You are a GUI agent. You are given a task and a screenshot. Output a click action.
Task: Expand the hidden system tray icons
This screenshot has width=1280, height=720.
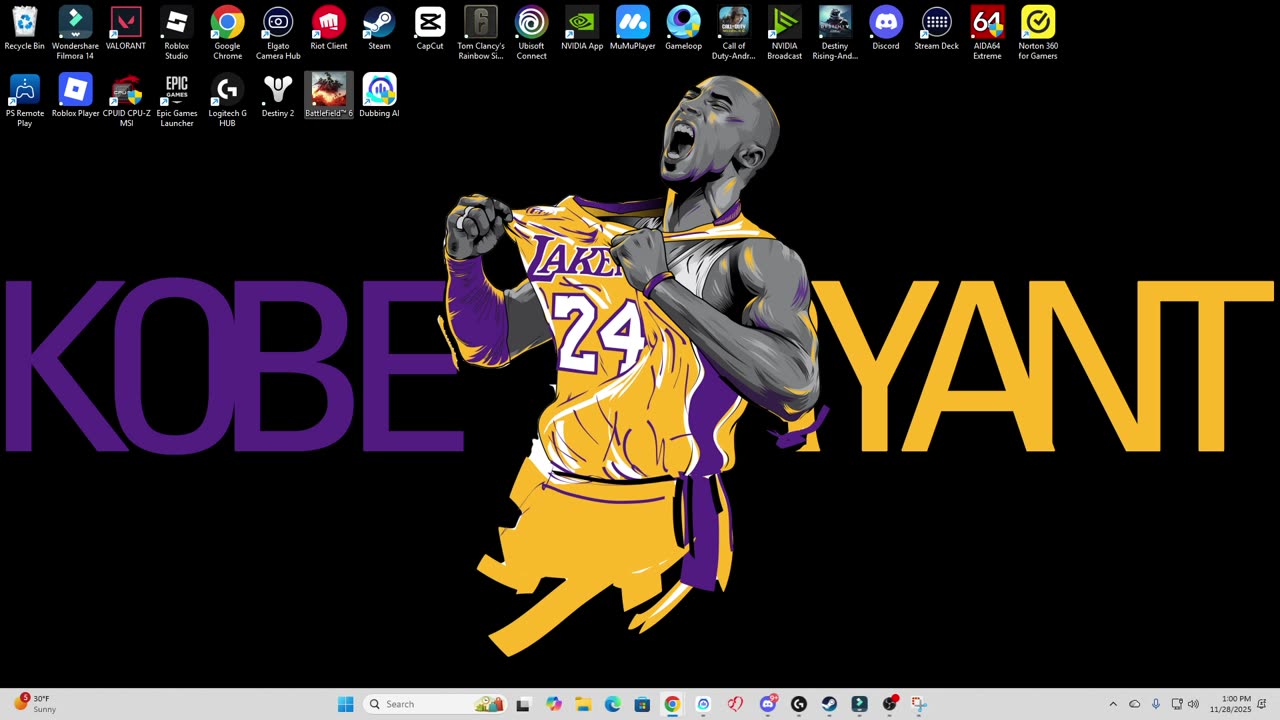click(x=1113, y=704)
